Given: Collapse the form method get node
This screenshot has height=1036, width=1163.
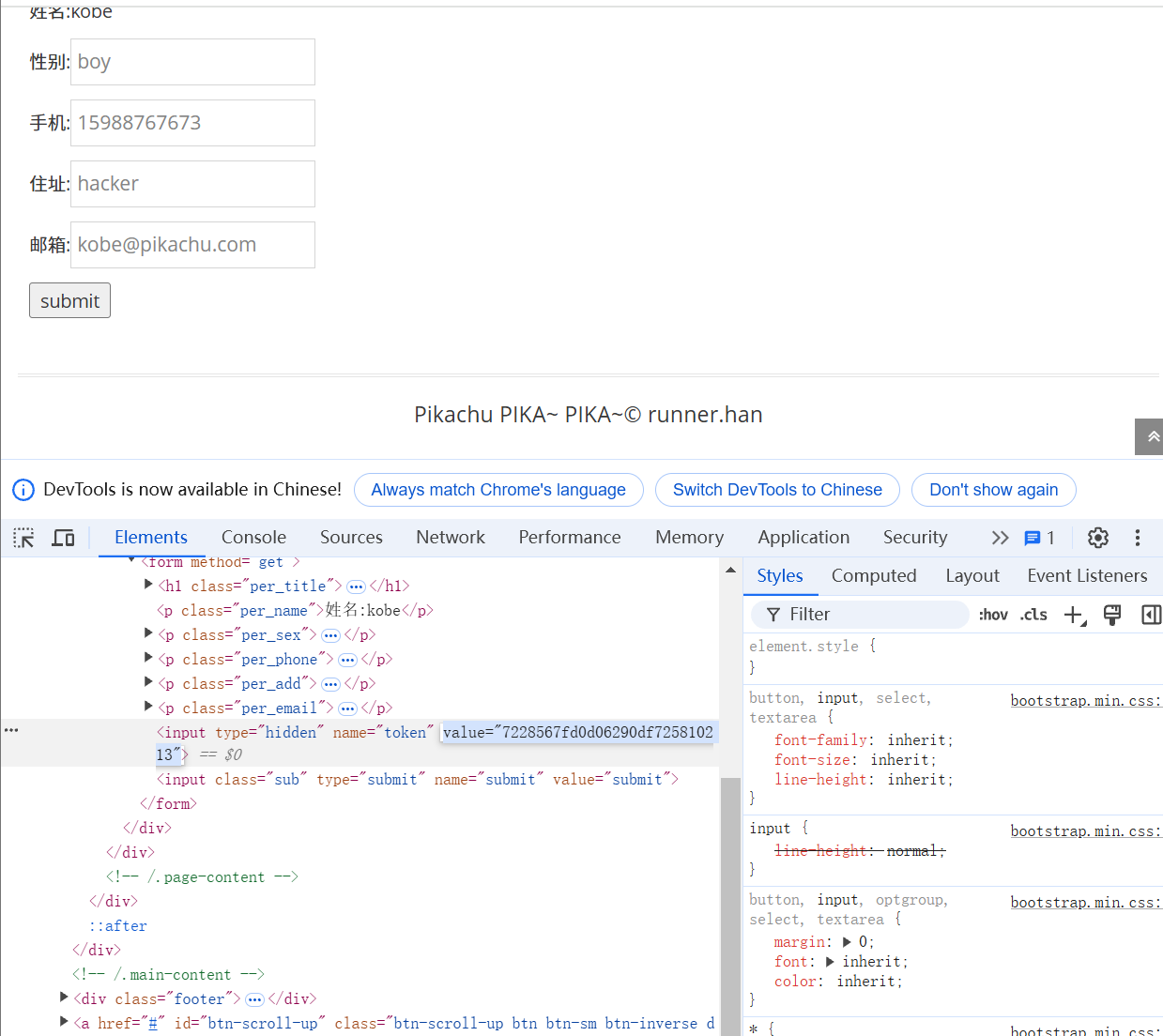Looking at the screenshot, I should pyautogui.click(x=131, y=560).
